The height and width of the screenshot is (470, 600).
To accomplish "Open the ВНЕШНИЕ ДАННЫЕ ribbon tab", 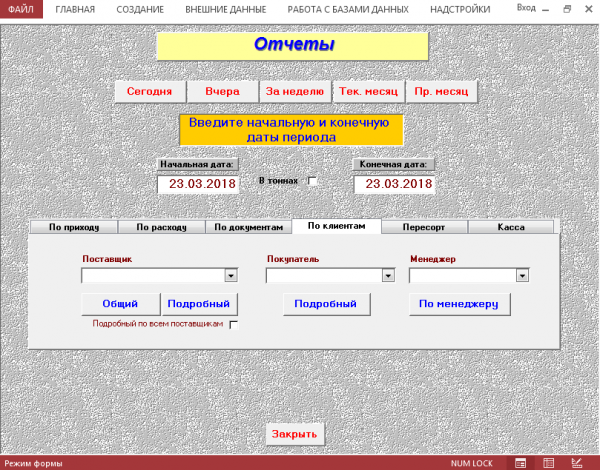I will [226, 9].
